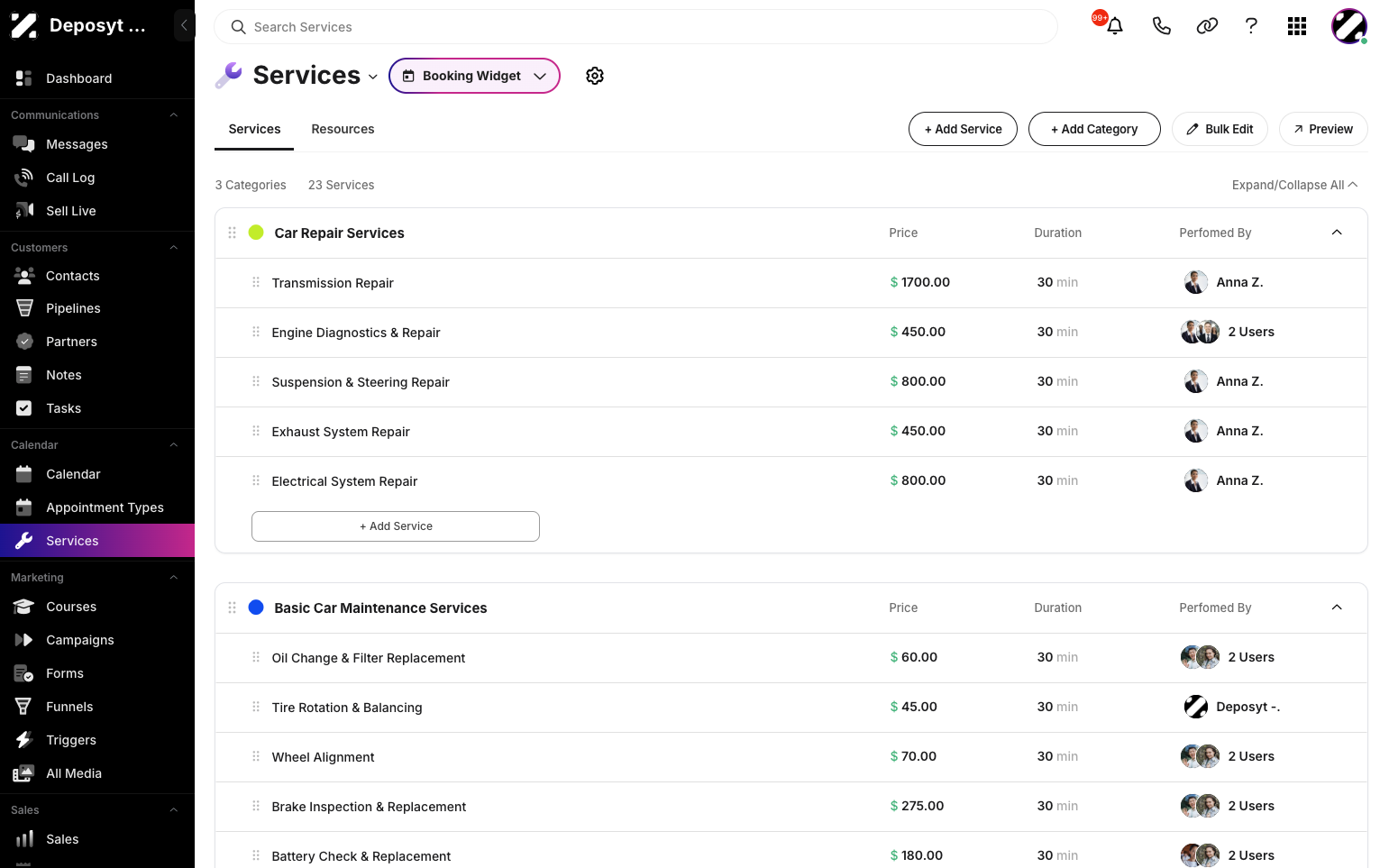
Task: Open the user profile avatar
Action: click(1349, 26)
